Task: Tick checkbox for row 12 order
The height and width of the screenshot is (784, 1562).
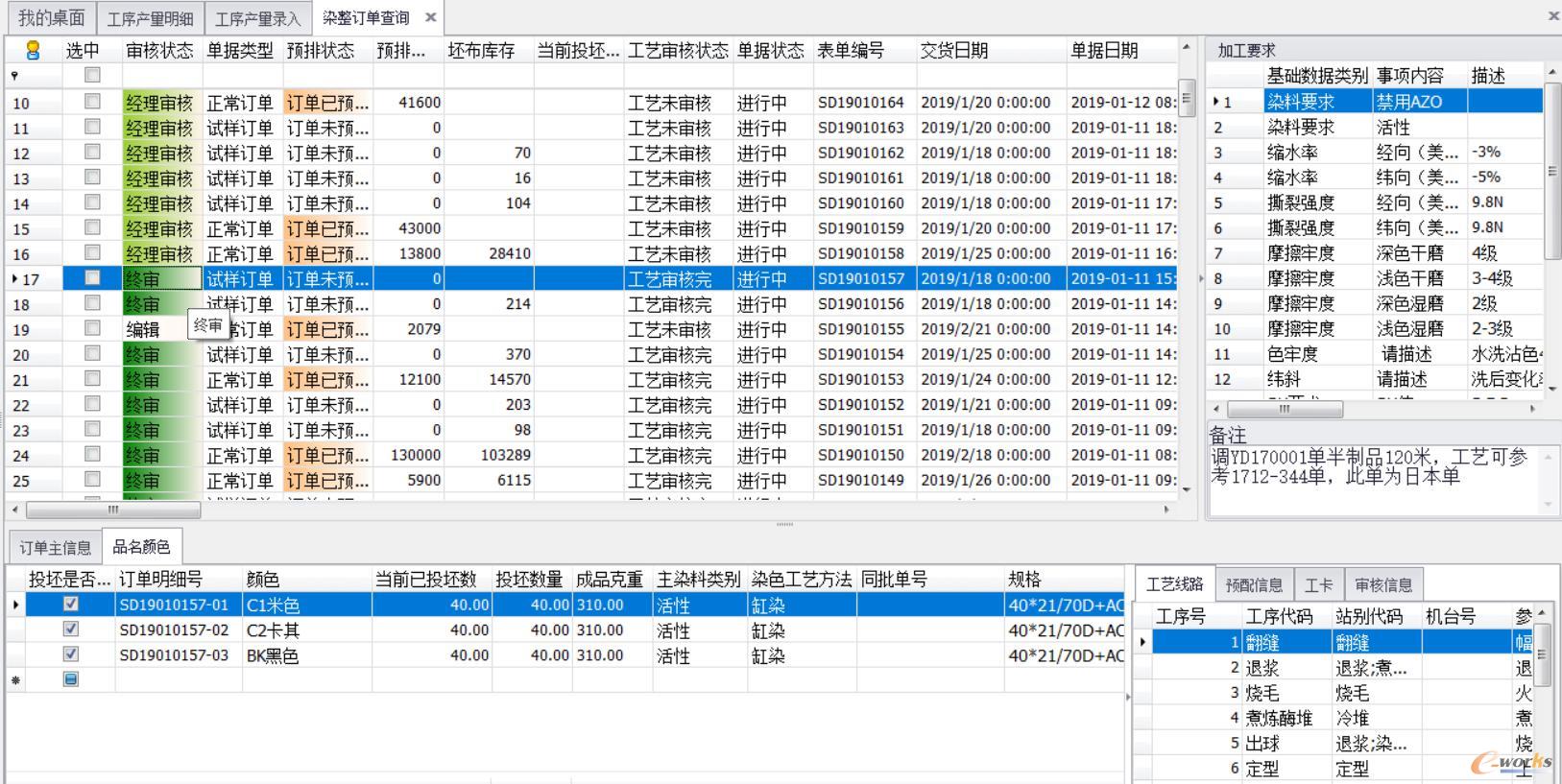Action: click(92, 152)
